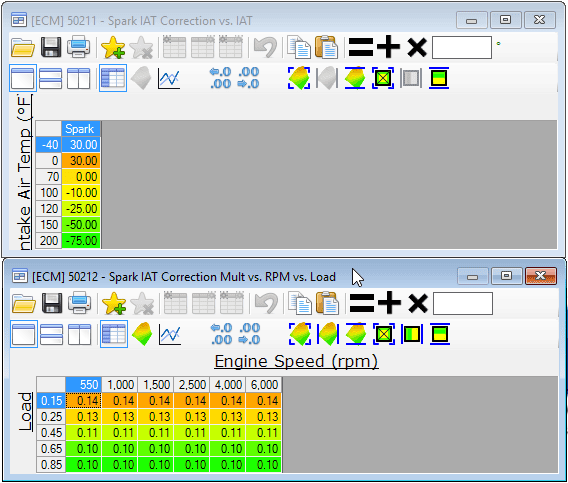Select the 2,500 rpm column header
This screenshot has width=568, height=483.
192,385
